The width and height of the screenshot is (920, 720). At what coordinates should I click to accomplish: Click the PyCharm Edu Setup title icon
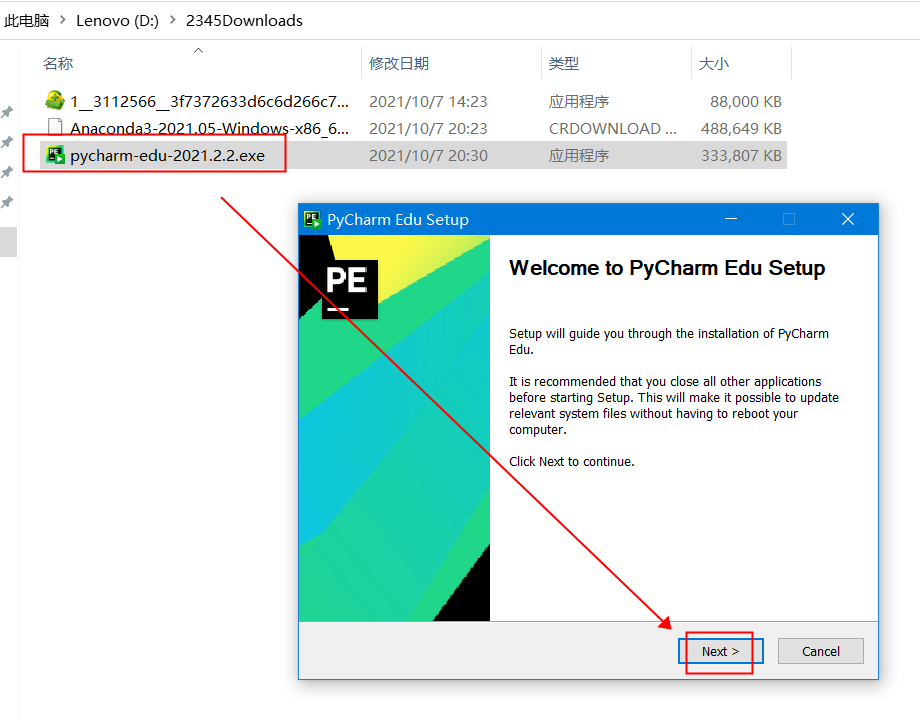312,219
